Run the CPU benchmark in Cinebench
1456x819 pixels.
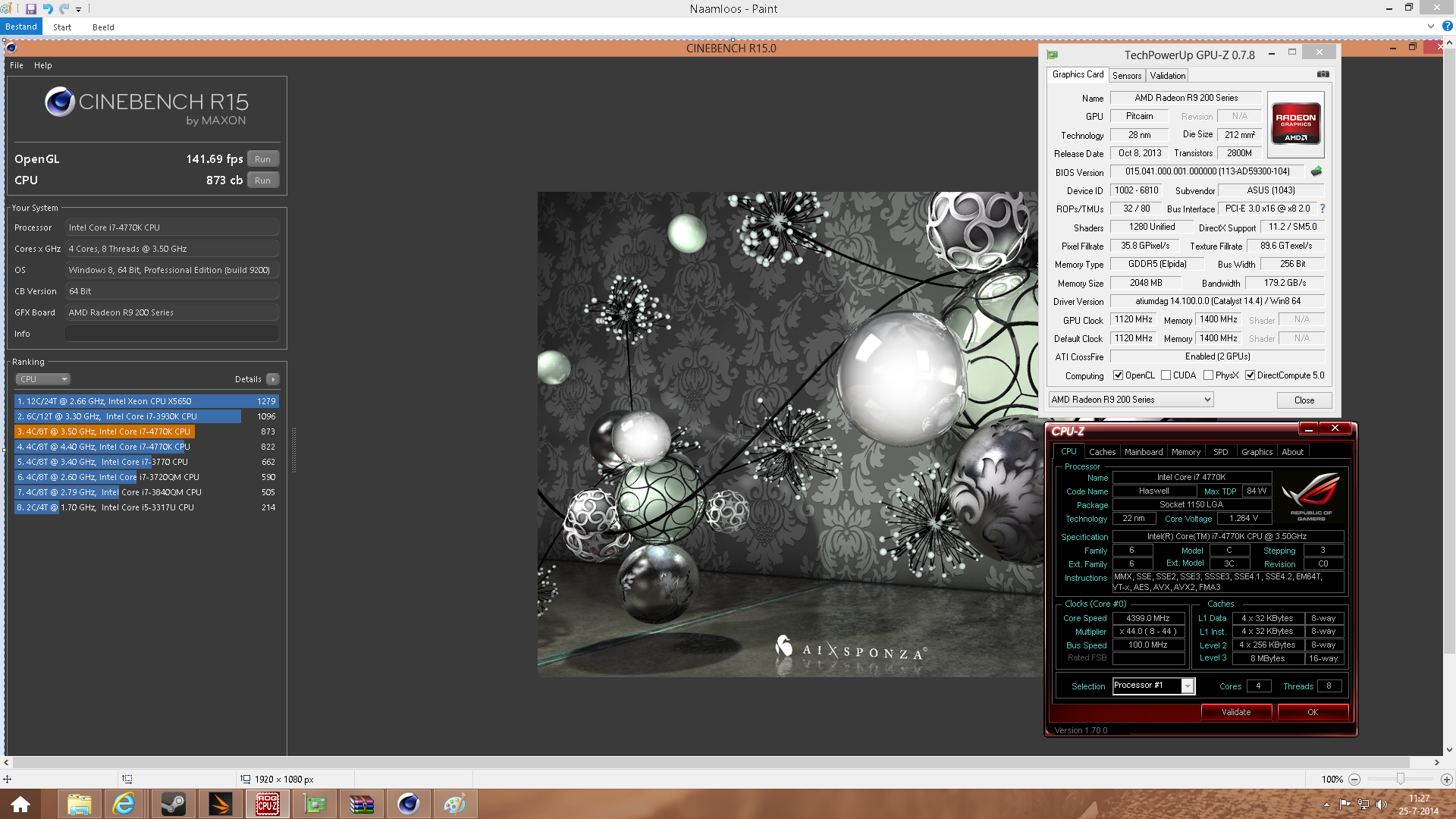click(x=263, y=180)
